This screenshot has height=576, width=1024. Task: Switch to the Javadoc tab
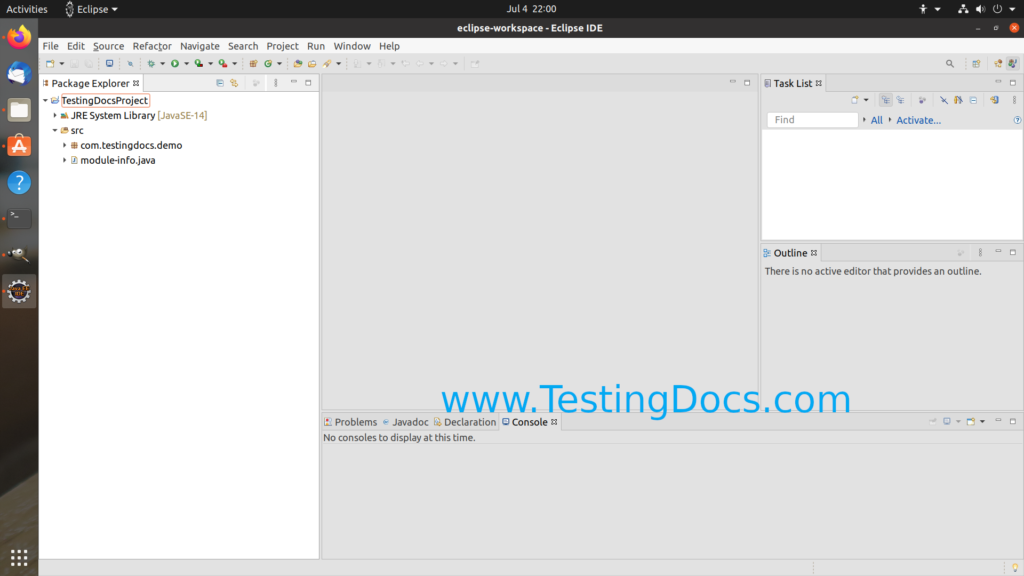pyautogui.click(x=405, y=422)
